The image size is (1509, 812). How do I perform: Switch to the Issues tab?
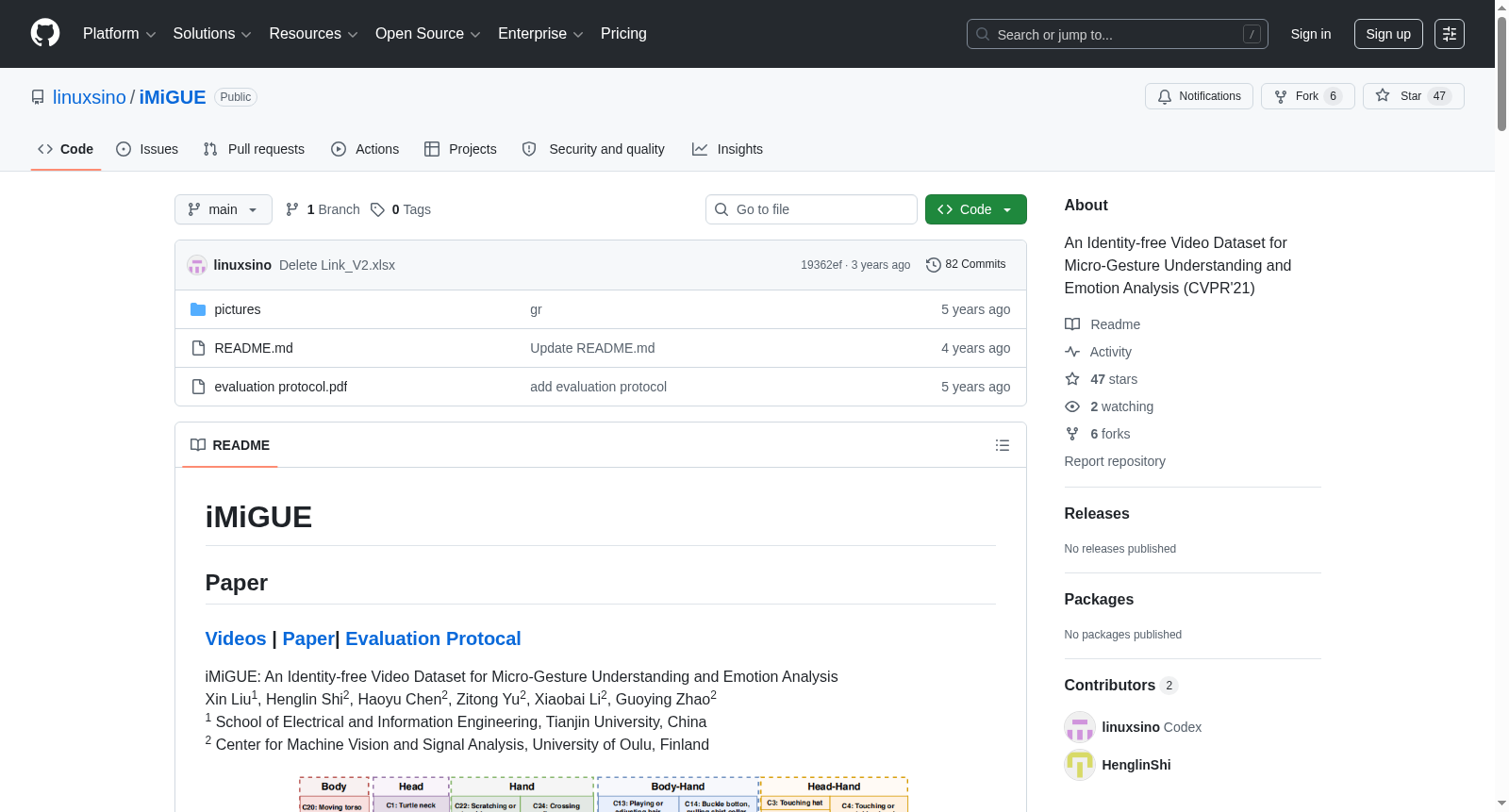tap(147, 149)
